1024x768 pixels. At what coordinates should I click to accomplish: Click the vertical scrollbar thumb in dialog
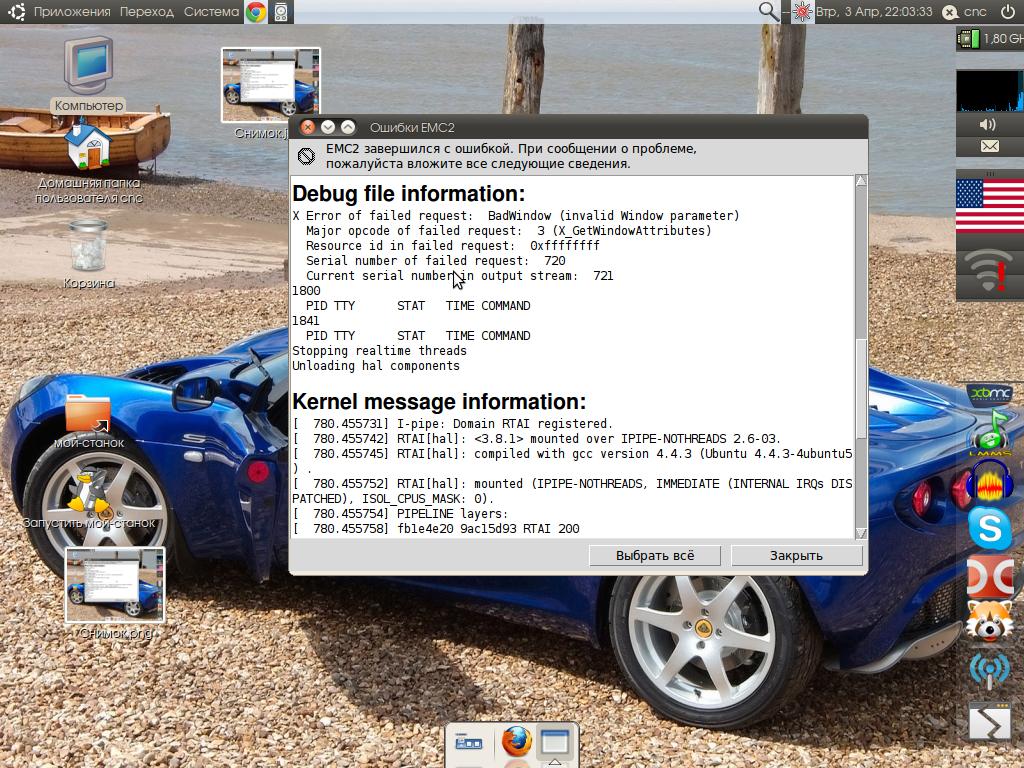click(x=861, y=389)
